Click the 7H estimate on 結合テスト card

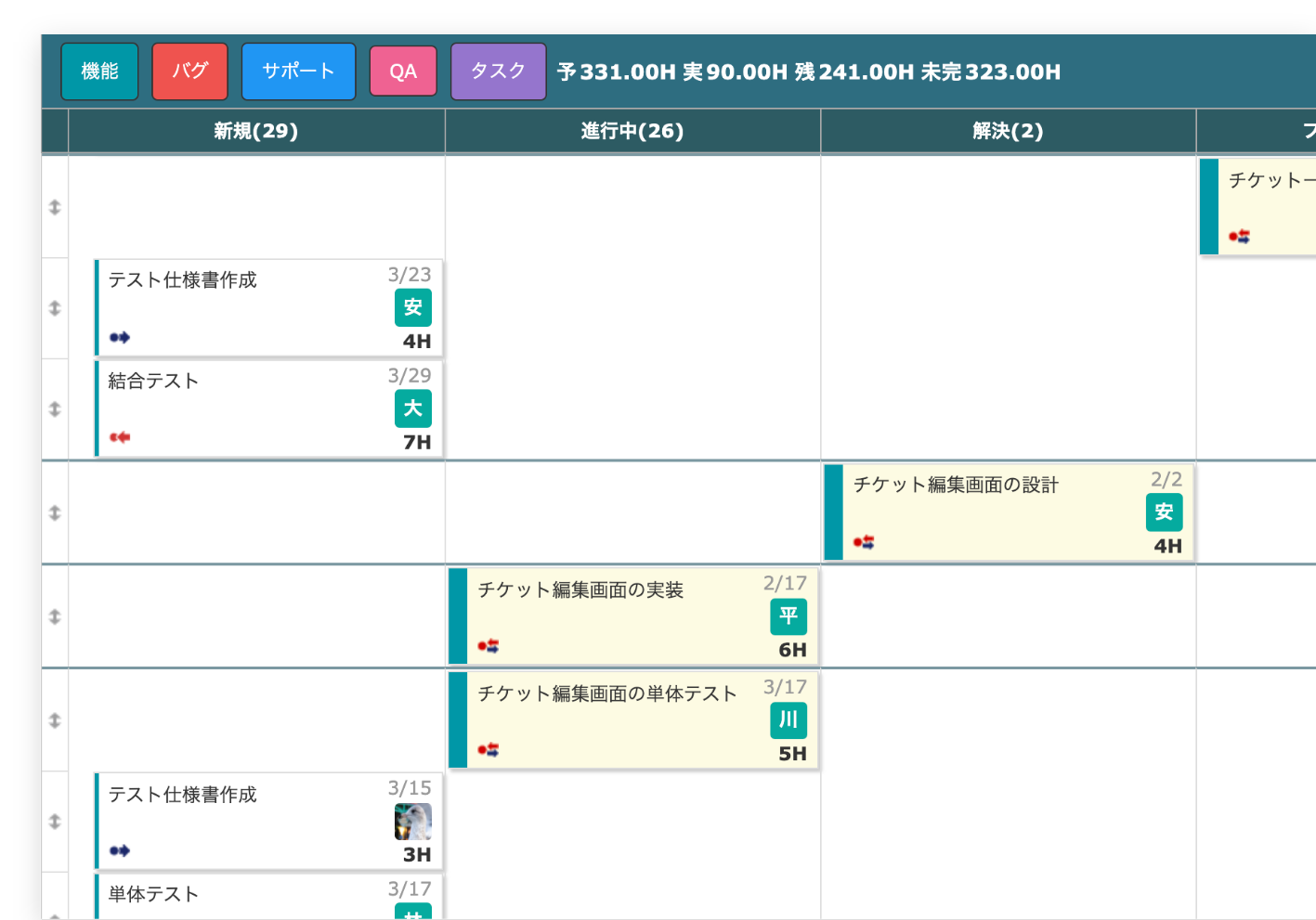pos(417,443)
